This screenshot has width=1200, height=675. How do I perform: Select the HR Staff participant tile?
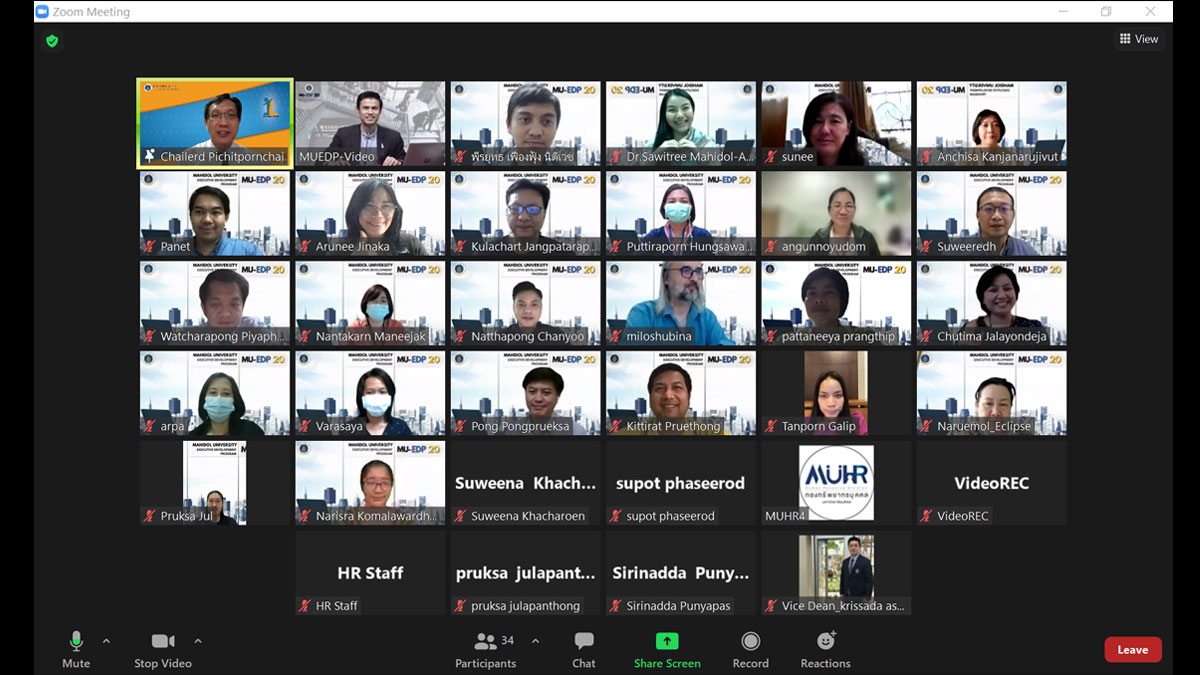point(370,573)
